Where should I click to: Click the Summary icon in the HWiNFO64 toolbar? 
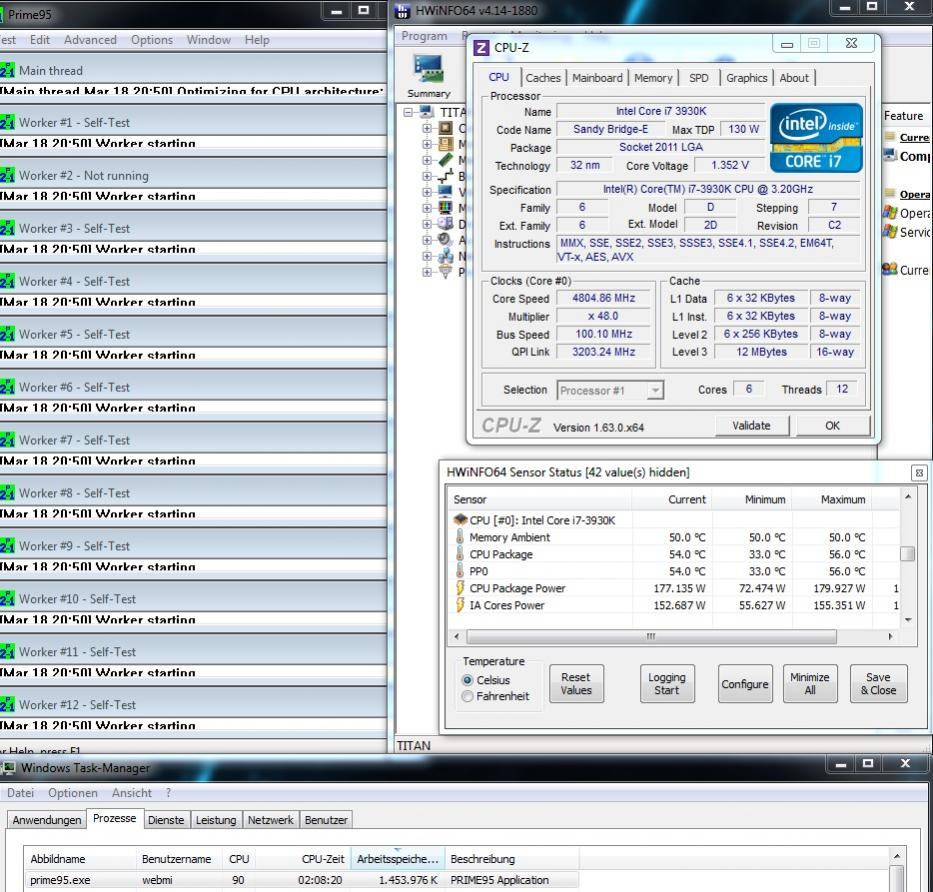428,76
